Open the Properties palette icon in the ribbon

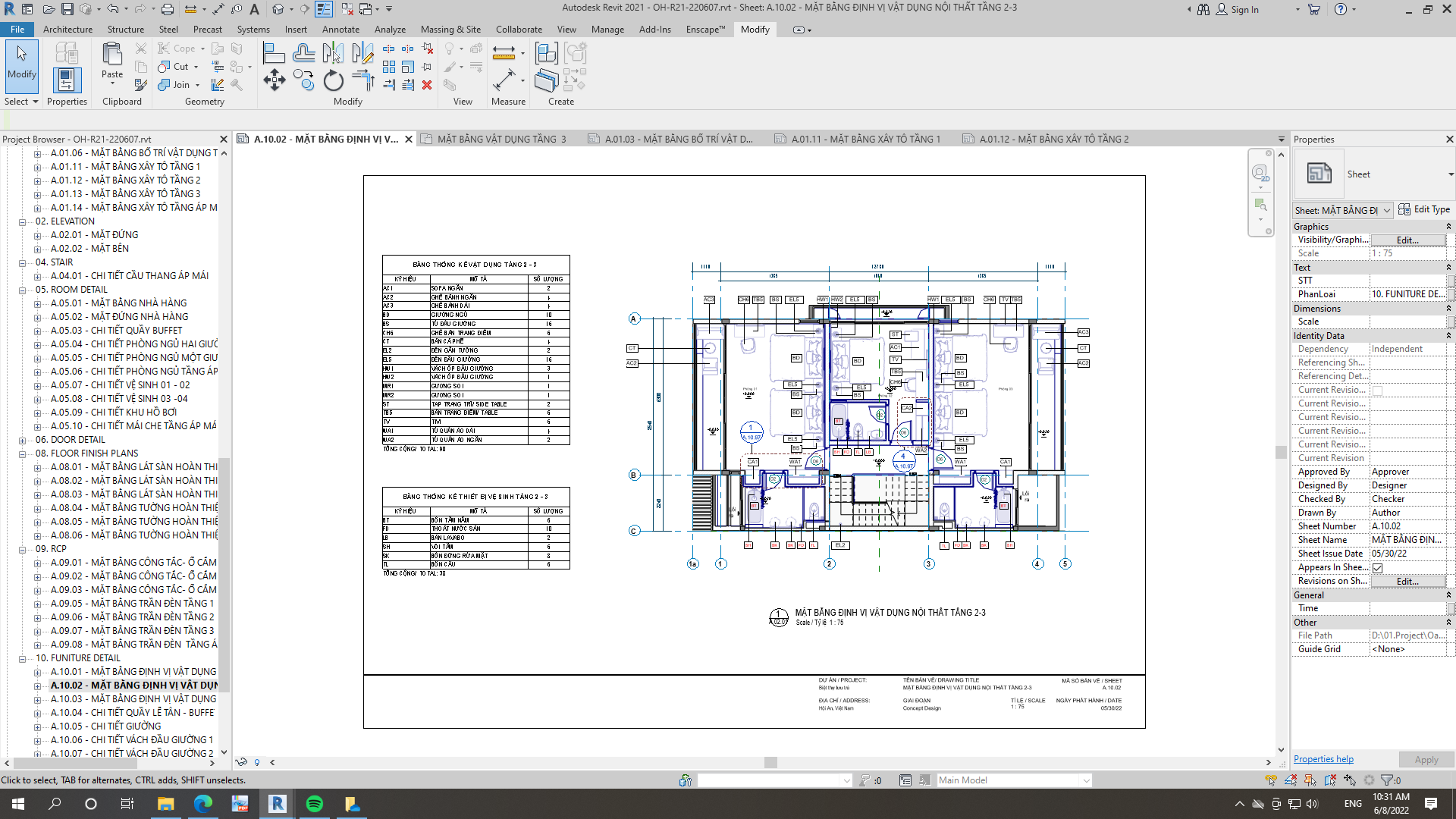67,80
